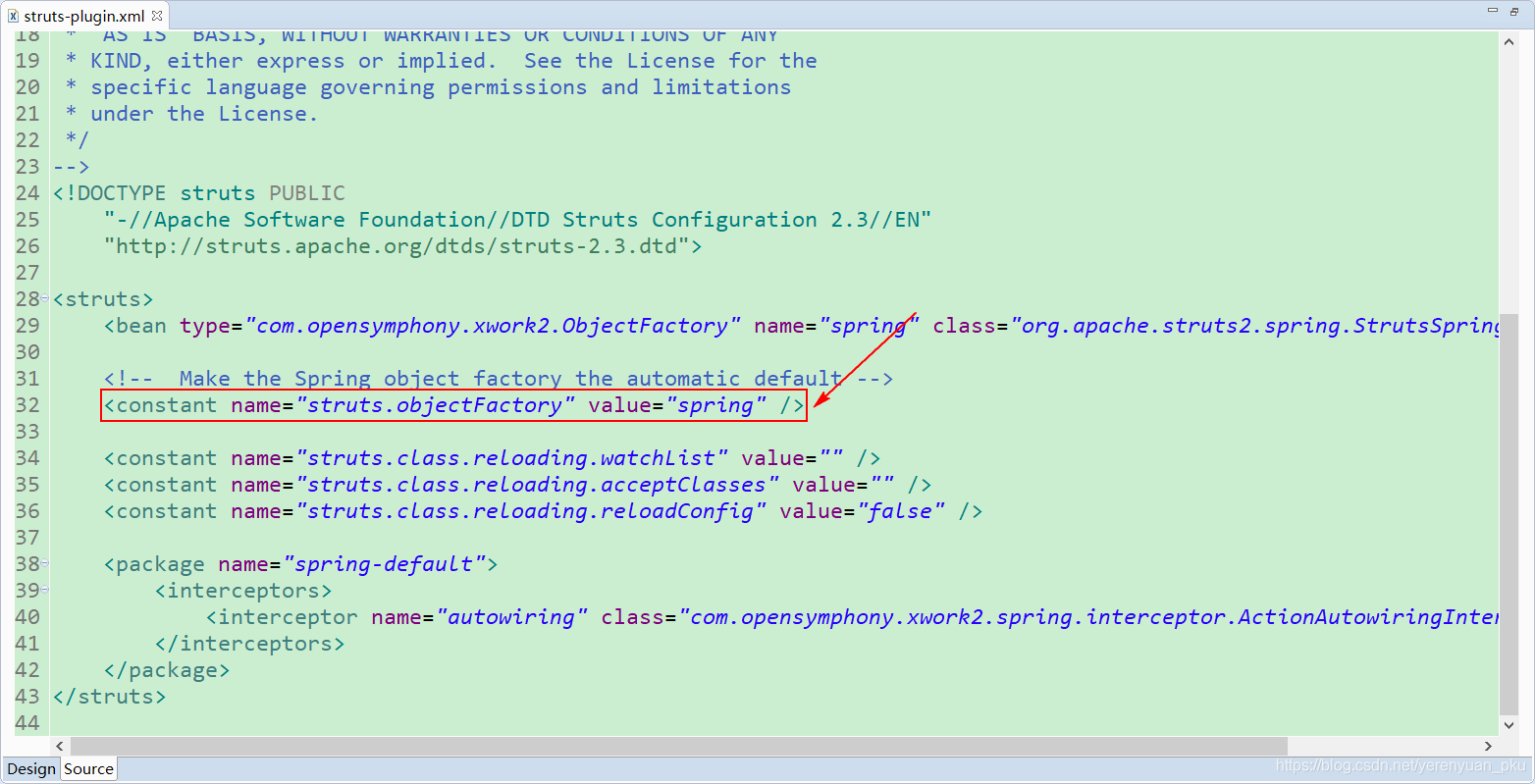The image size is (1535, 784).
Task: Click the "Make the Spring object factory" comment
Action: coord(499,379)
